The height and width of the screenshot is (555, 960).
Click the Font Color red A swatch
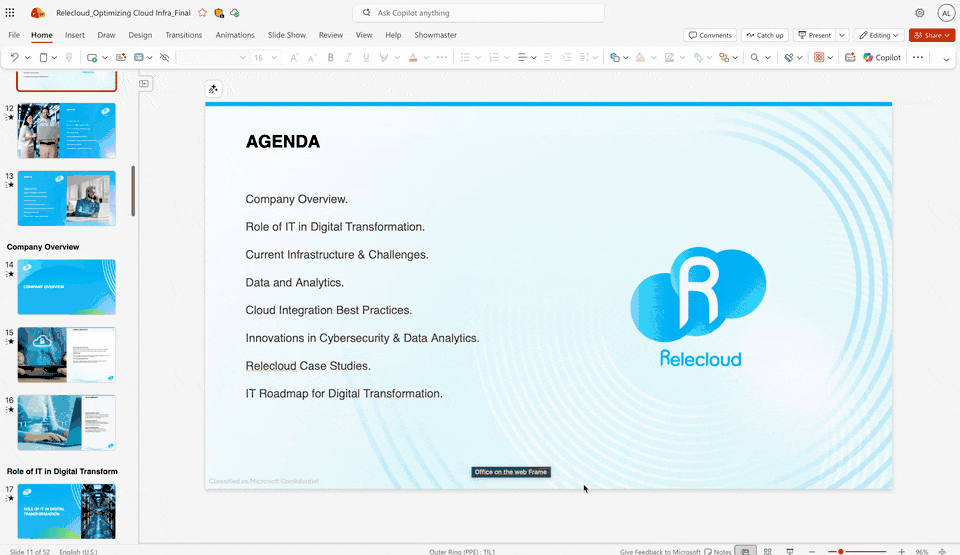coord(413,57)
